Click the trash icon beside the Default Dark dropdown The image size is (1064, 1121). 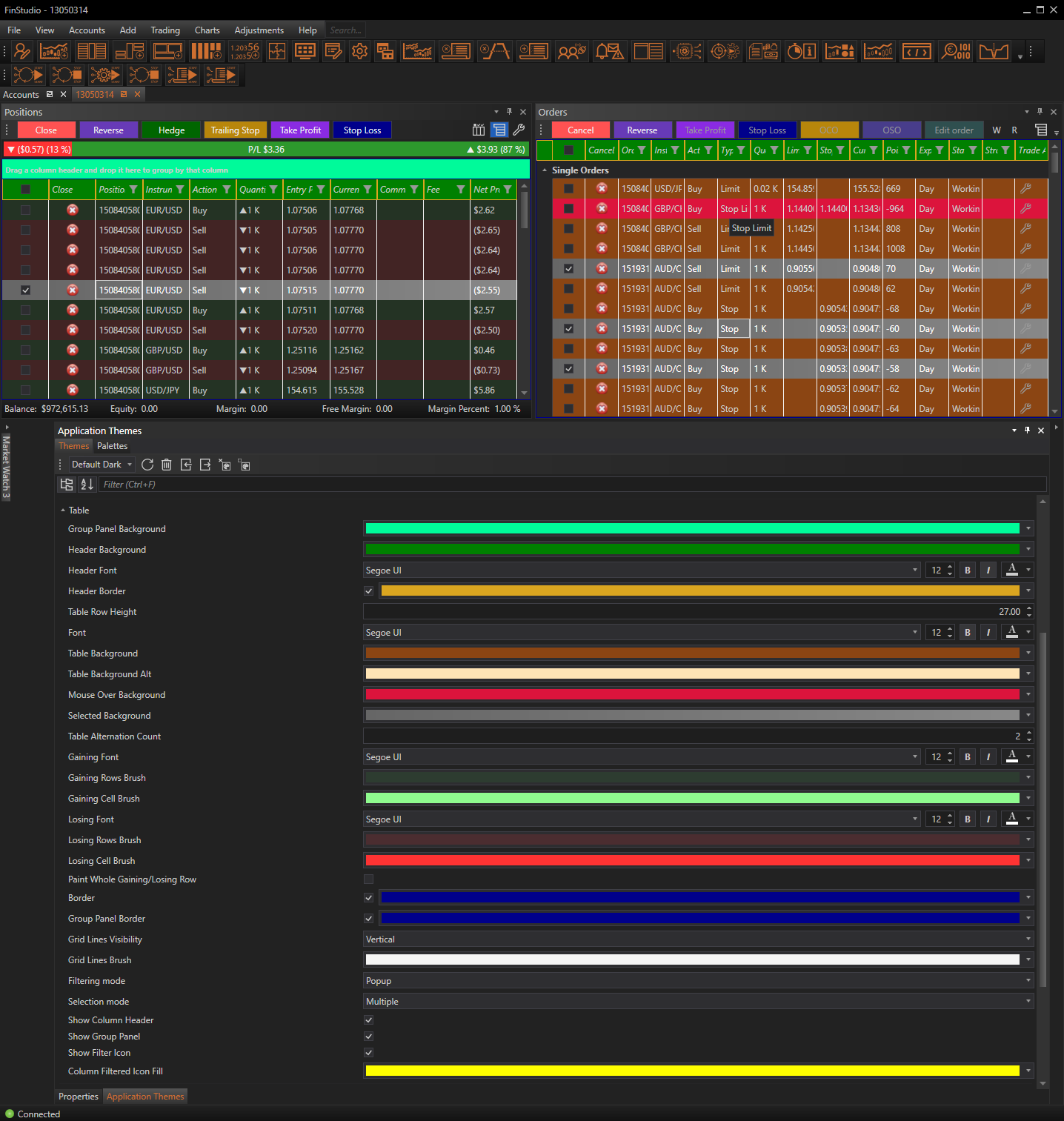(167, 465)
